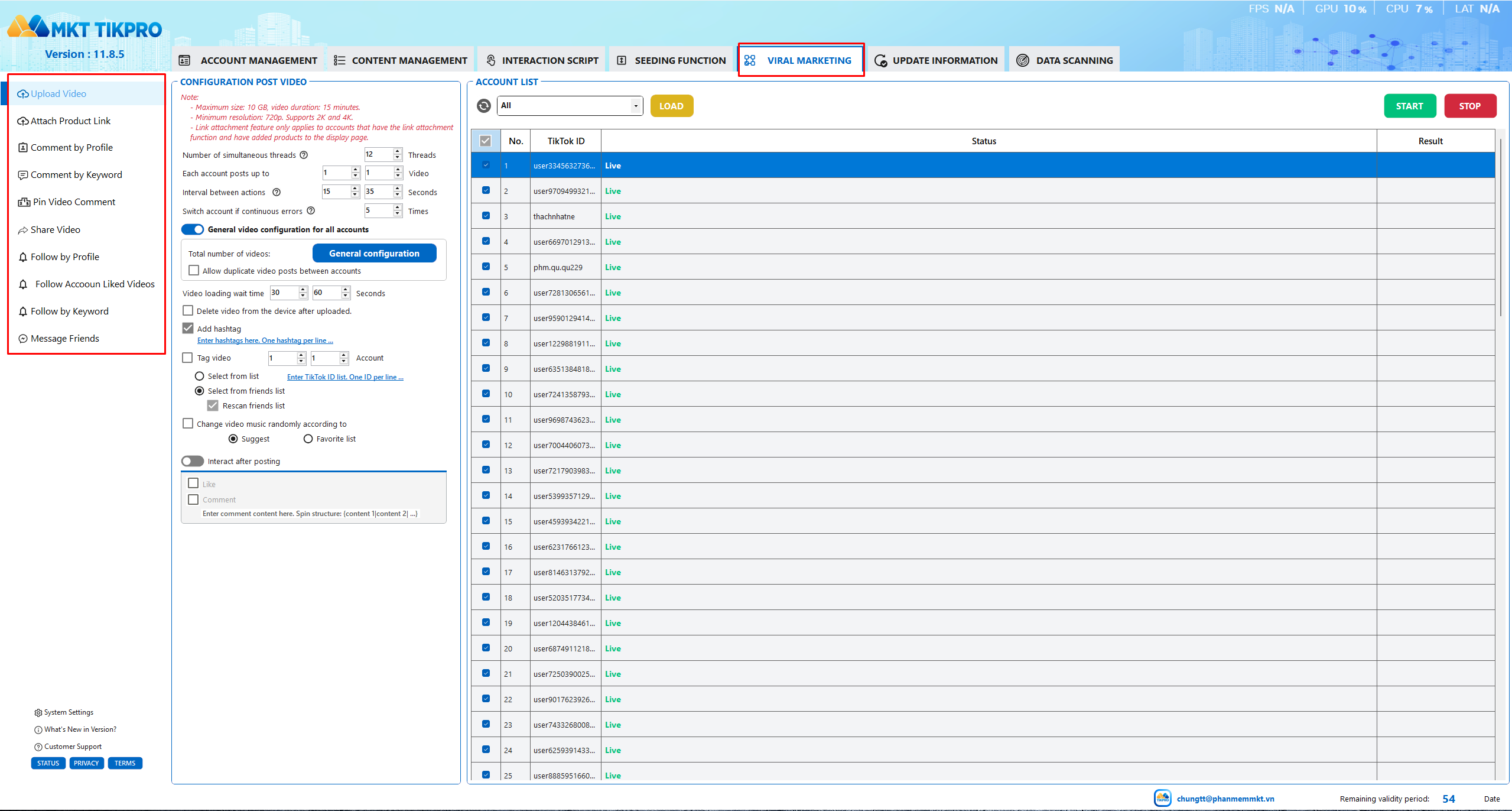Open the Data Scanning tab
The image size is (1512, 811).
[1064, 60]
